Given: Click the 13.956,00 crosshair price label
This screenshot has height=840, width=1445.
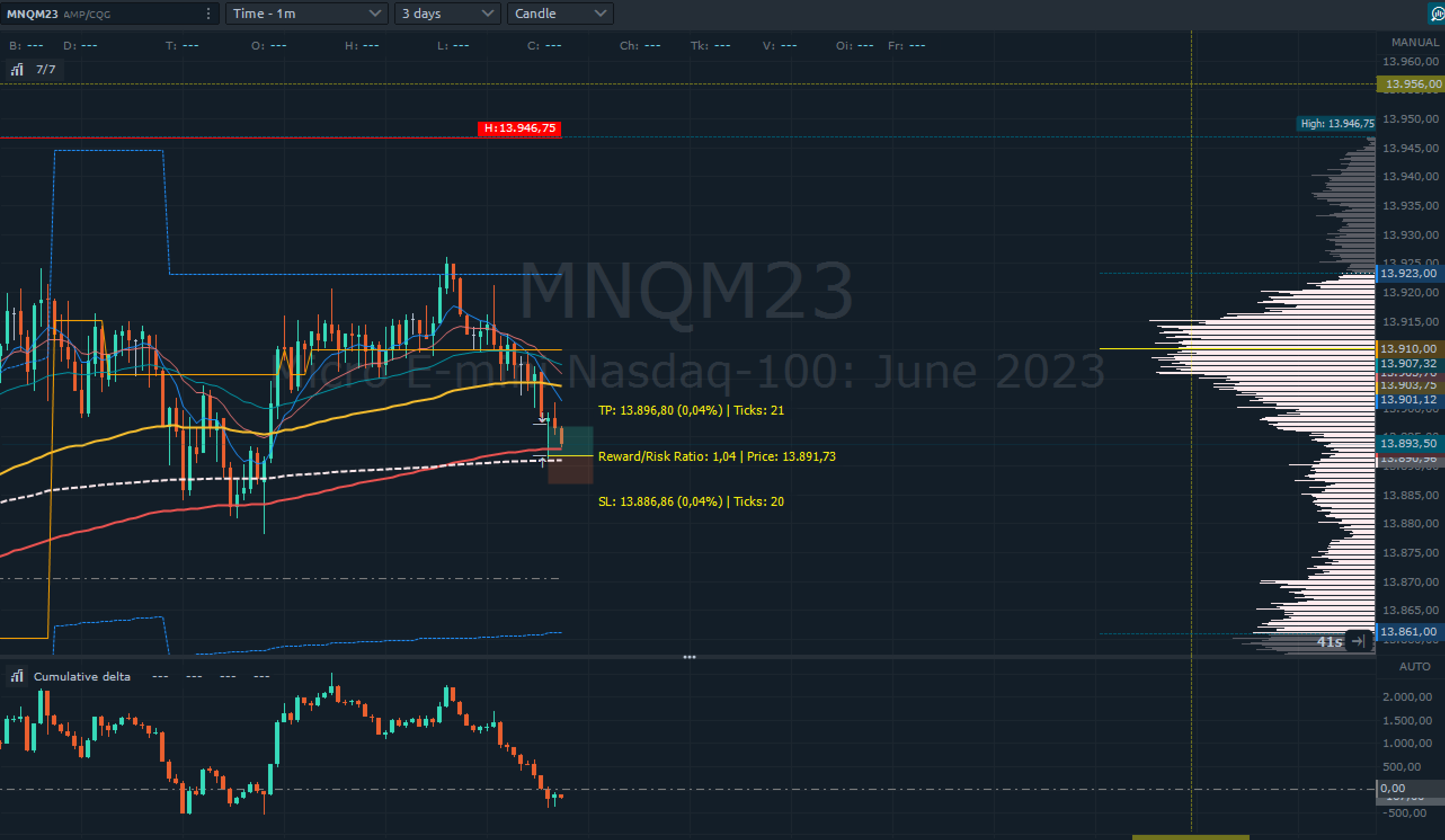Looking at the screenshot, I should click(x=1410, y=85).
